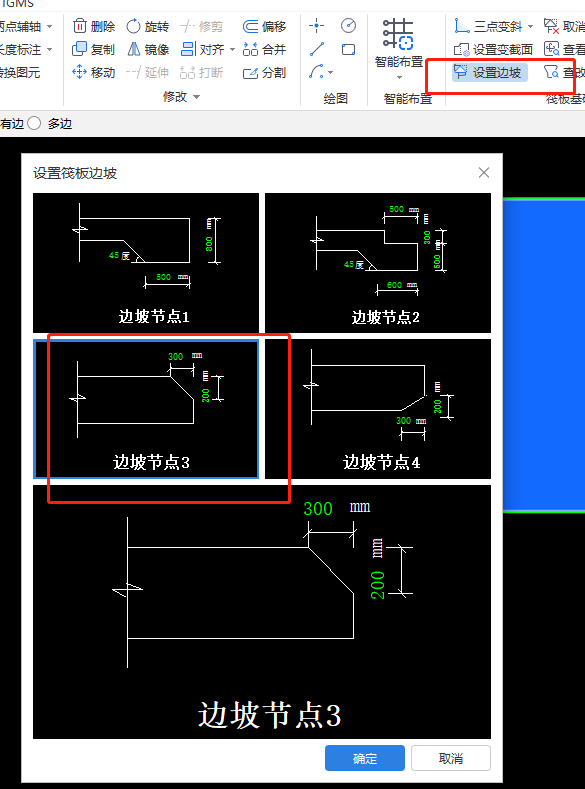This screenshot has width=585, height=789.
Task: Select the Mirror (镜像) tool
Action: tap(147, 49)
